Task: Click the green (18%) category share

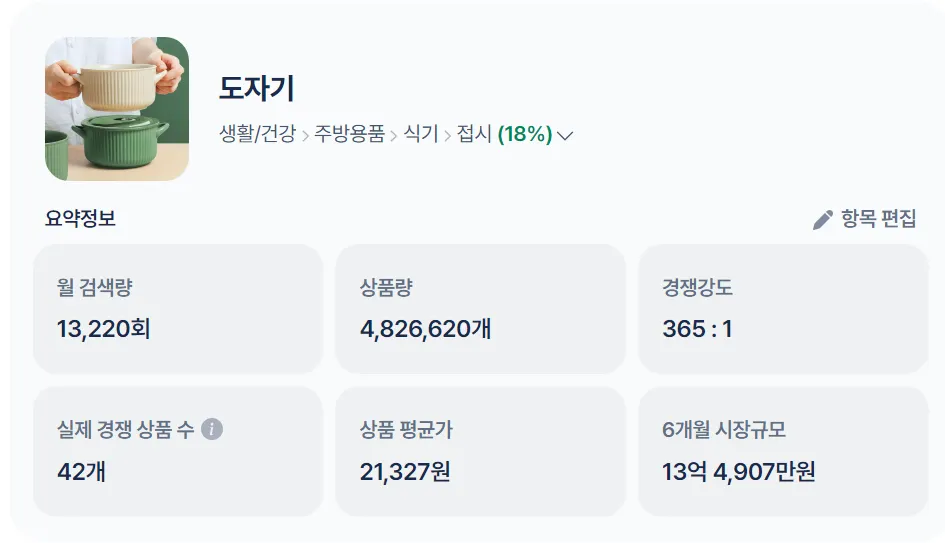Action: point(525,134)
